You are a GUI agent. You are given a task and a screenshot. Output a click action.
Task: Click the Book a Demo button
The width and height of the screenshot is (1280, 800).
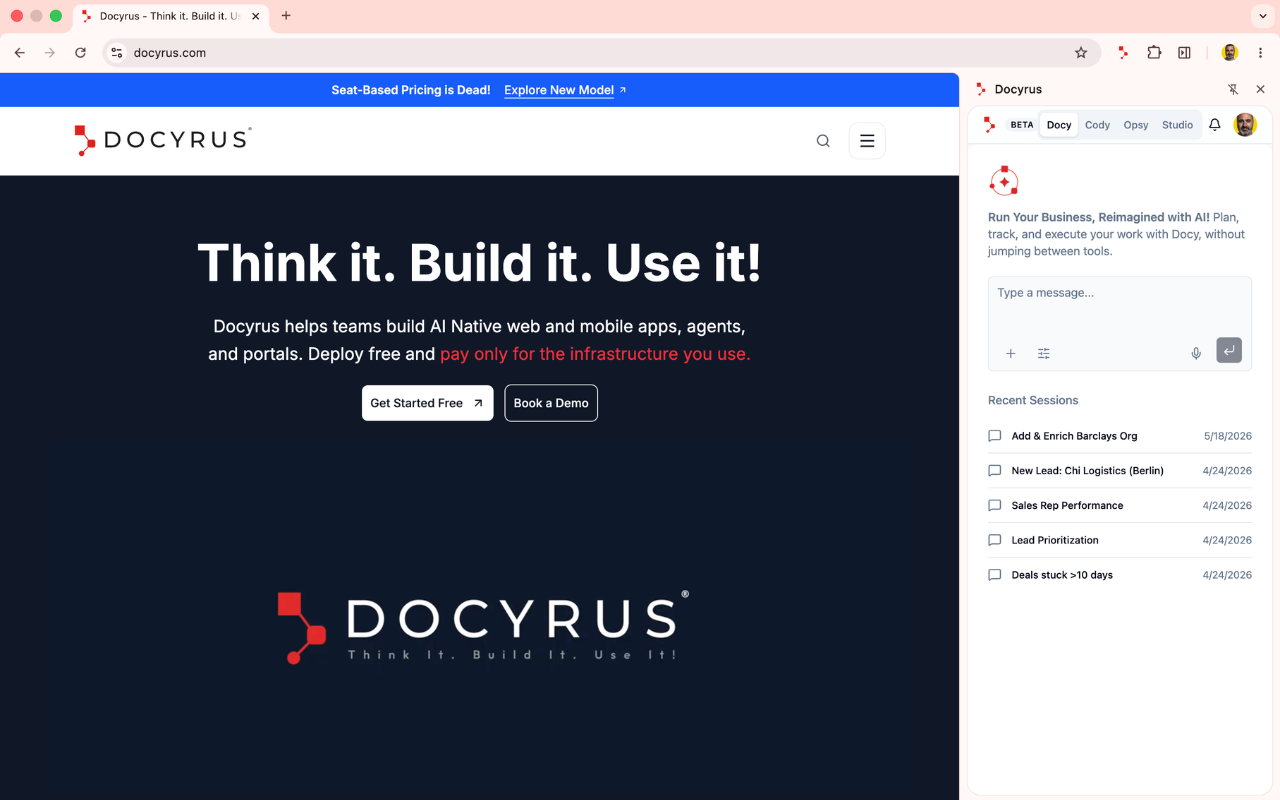pyautogui.click(x=551, y=403)
